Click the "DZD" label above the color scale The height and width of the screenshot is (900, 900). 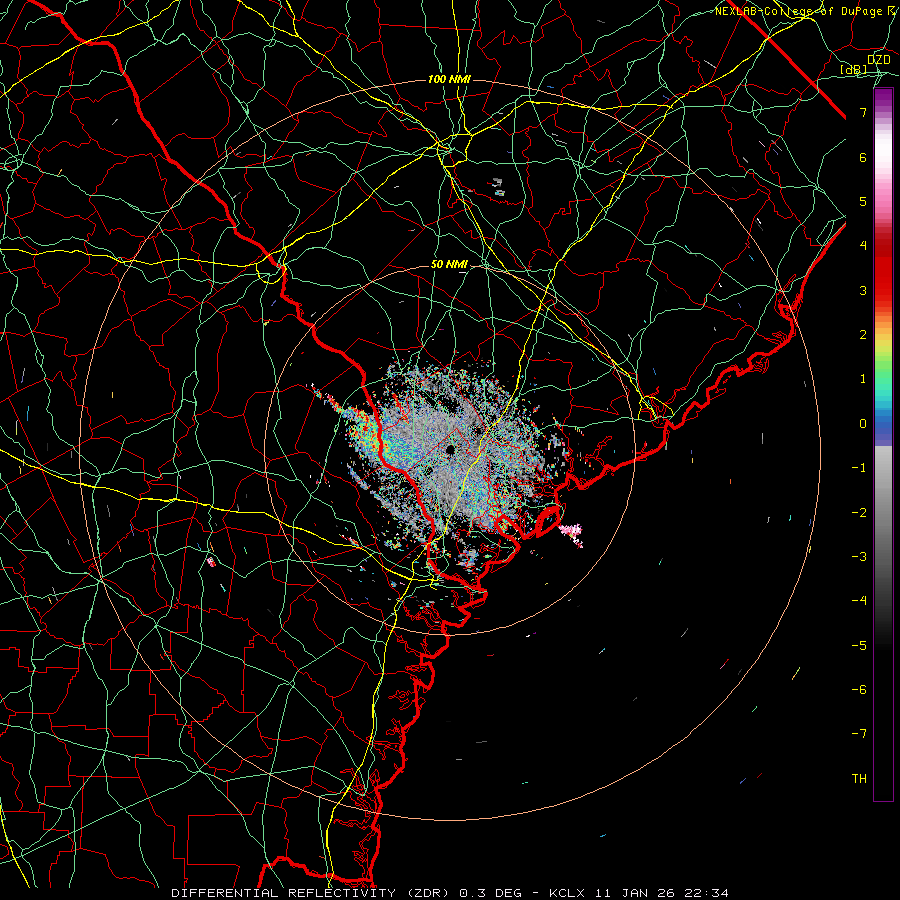(x=879, y=60)
